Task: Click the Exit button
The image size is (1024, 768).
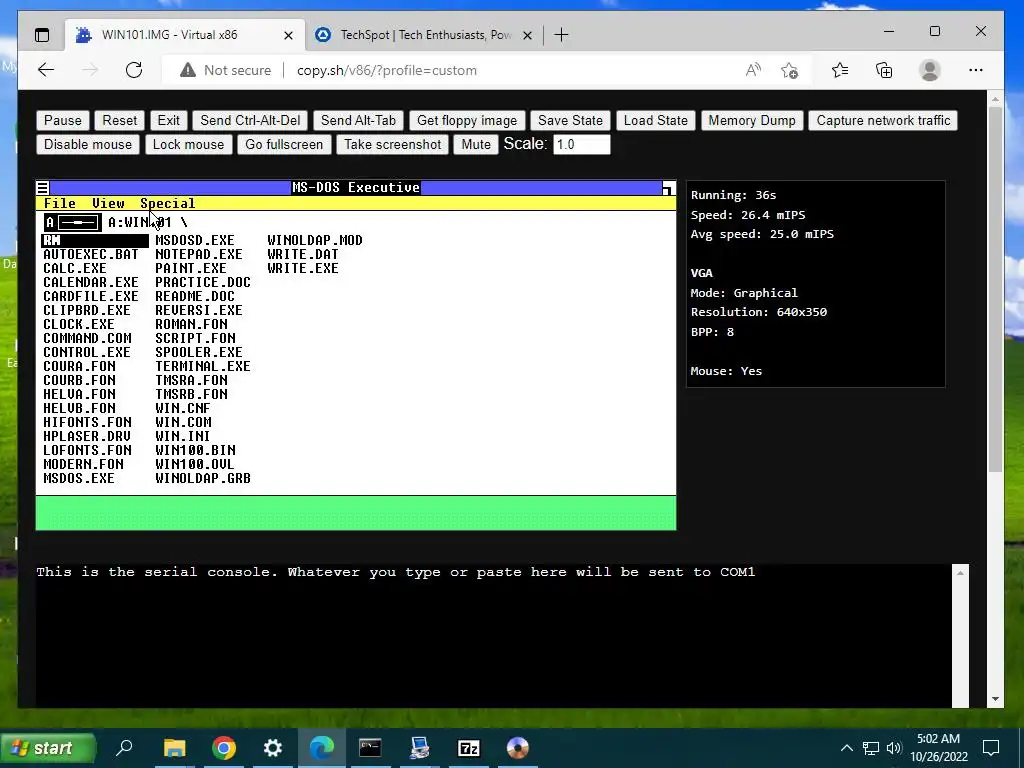Action: coord(168,120)
